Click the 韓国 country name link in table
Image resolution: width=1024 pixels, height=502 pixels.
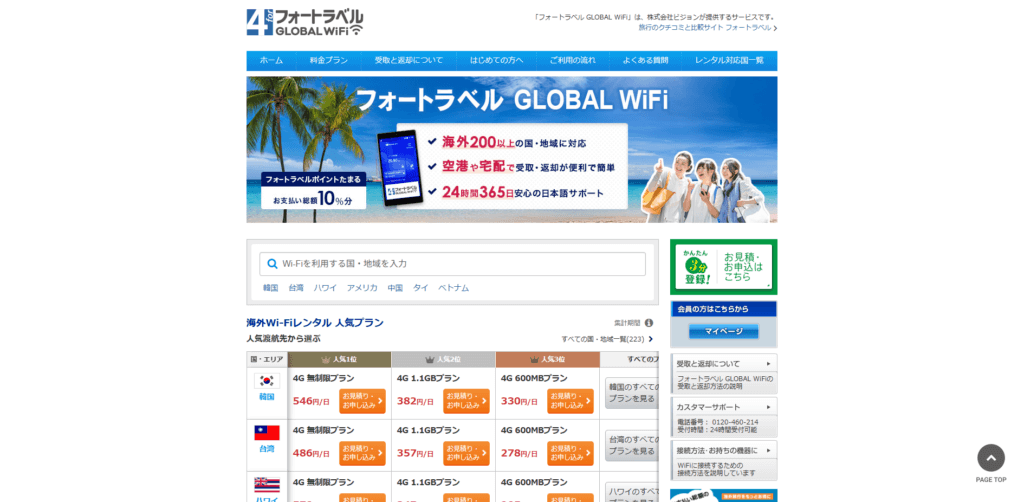coord(266,397)
